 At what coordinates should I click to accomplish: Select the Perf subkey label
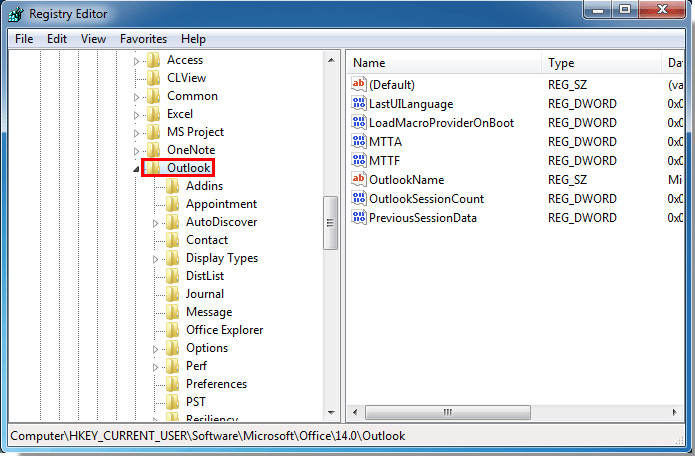pos(196,366)
